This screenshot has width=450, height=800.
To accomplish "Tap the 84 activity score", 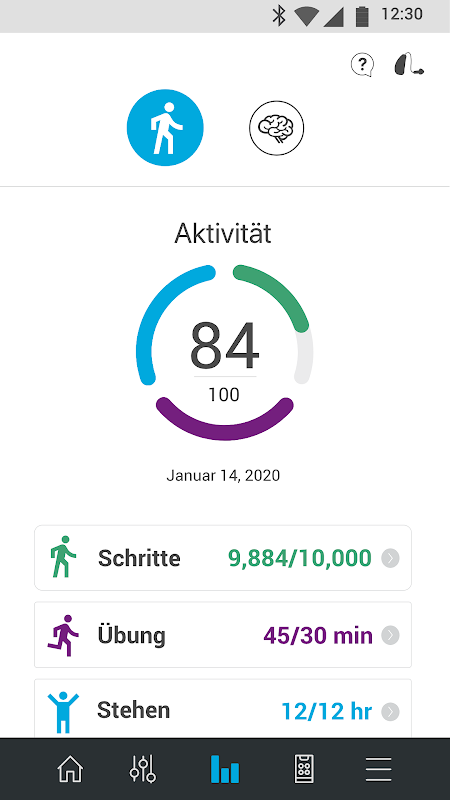I will coord(224,346).
